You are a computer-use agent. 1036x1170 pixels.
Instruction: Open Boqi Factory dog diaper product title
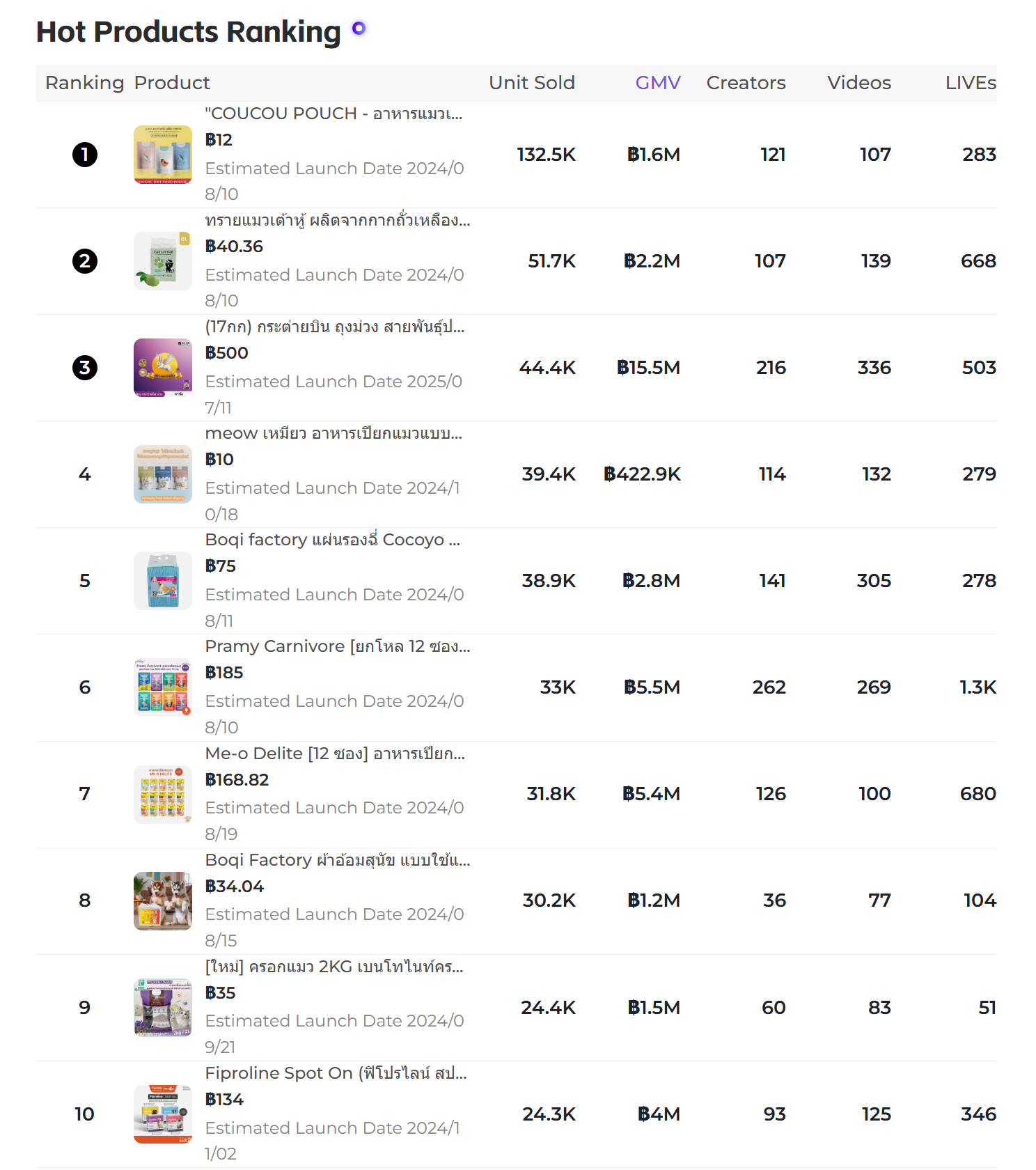338,860
